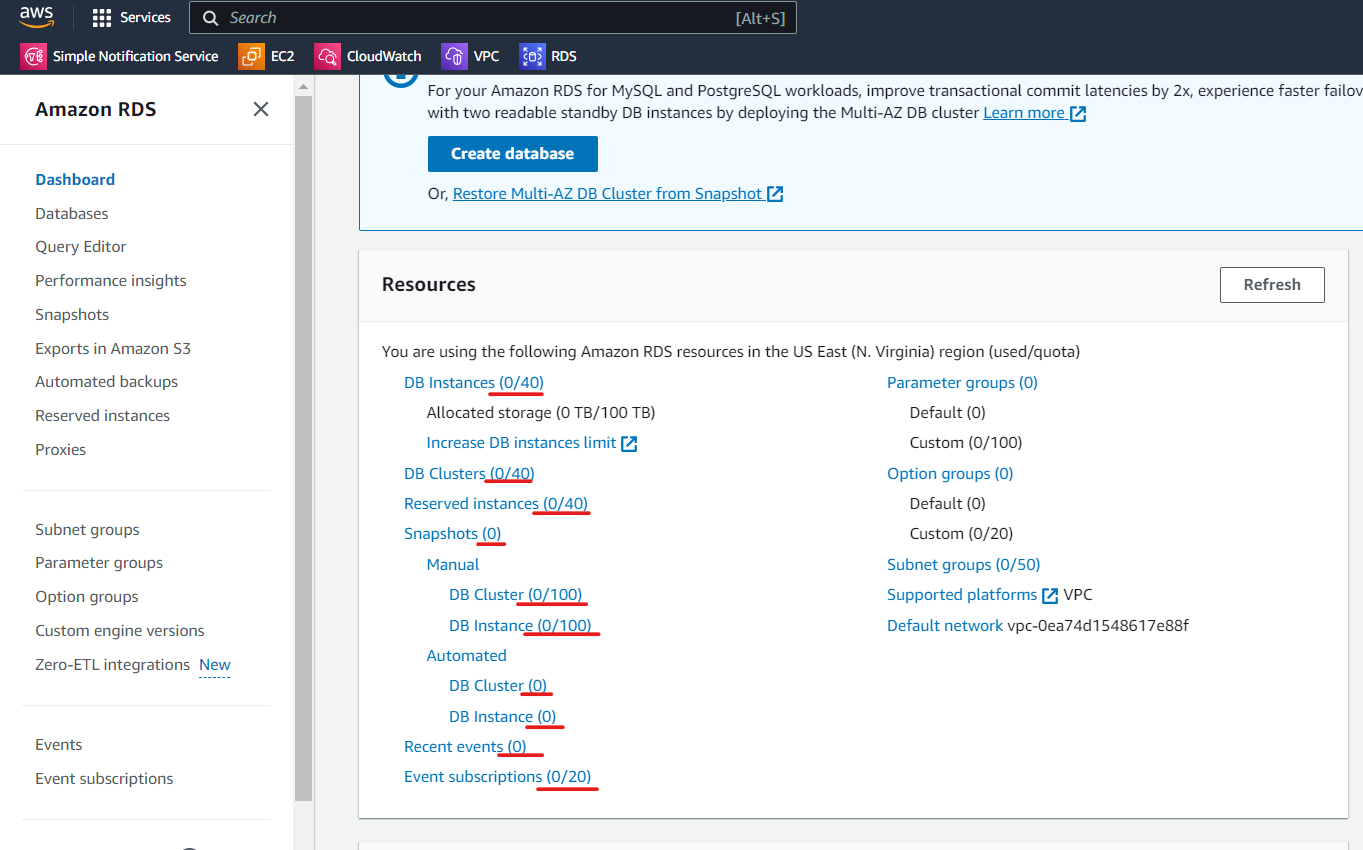Click the Create database button
This screenshot has height=850, width=1363.
(x=513, y=154)
